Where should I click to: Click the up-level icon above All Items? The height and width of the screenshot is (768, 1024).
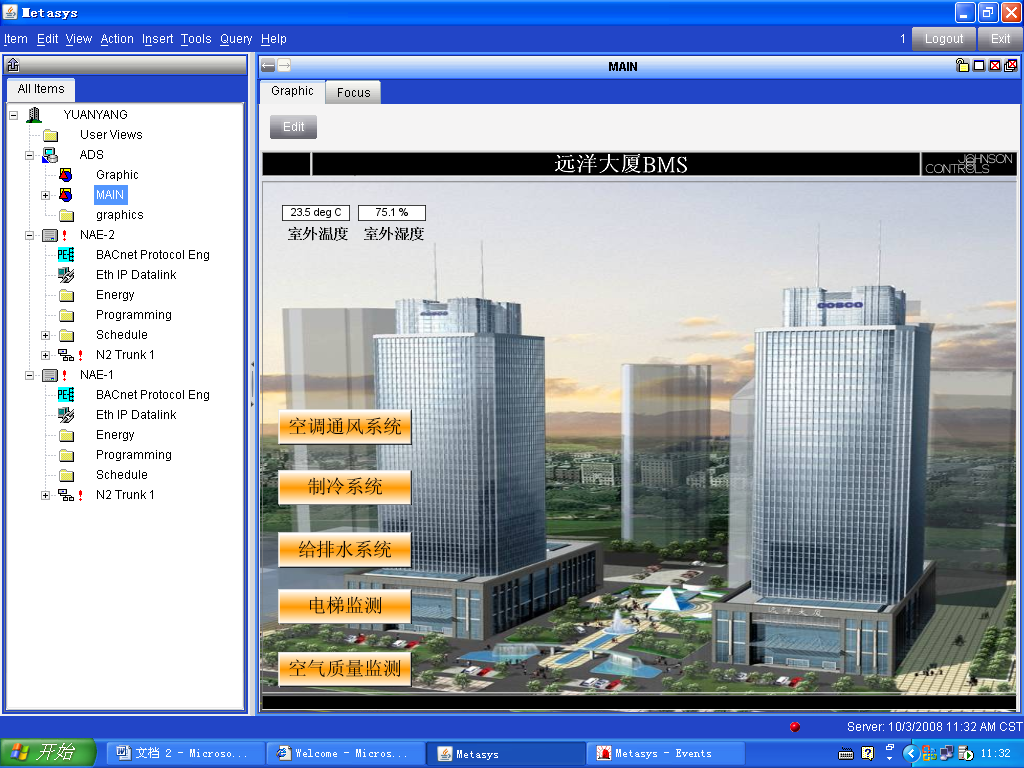(13, 66)
